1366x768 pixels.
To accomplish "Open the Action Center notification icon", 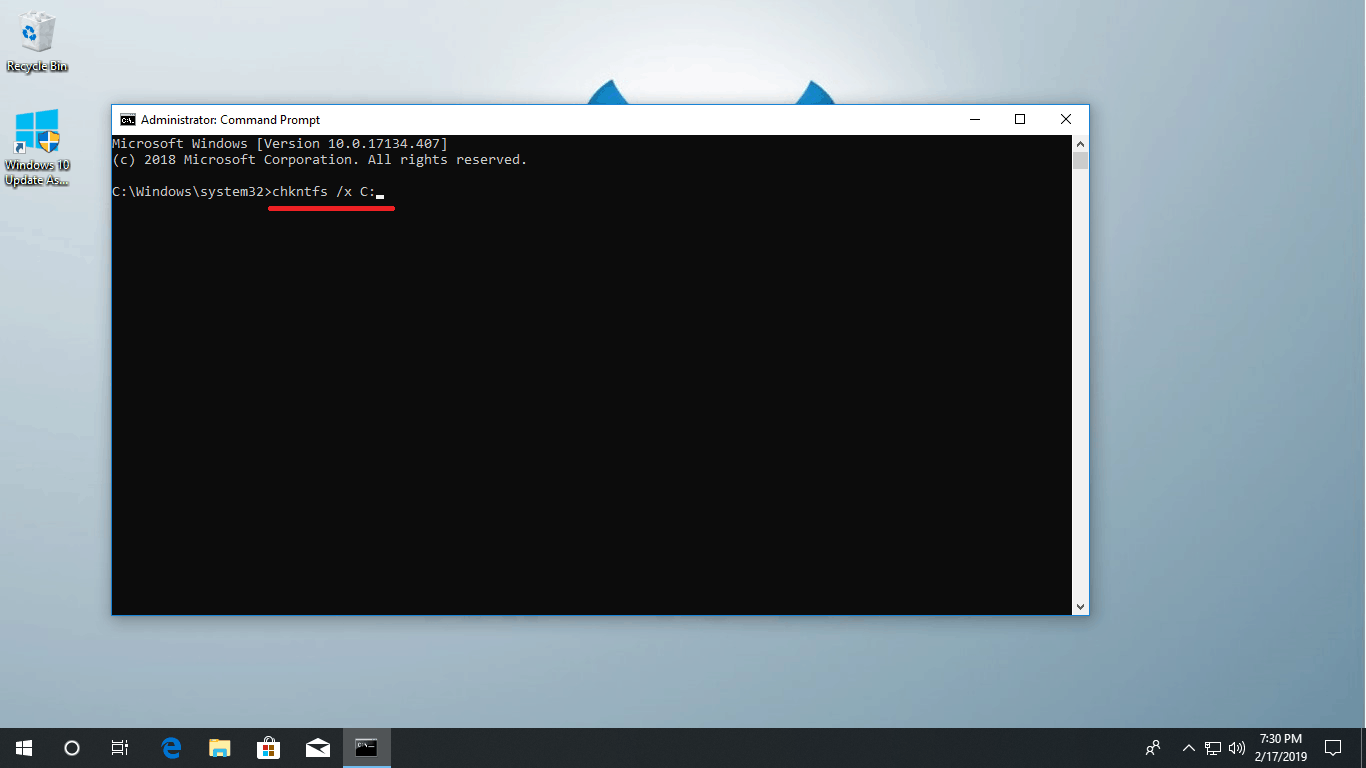I will coord(1333,748).
